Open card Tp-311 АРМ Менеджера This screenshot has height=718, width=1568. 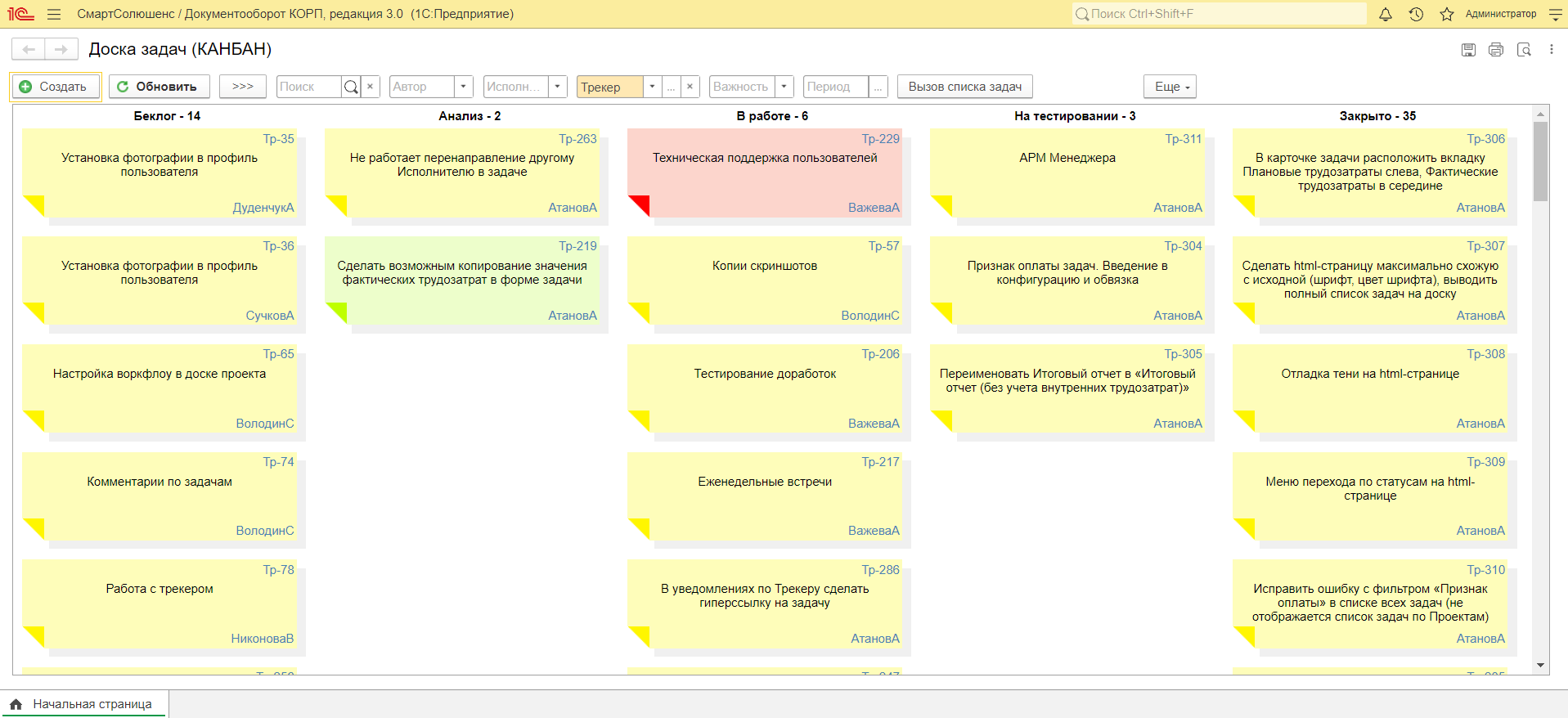[x=1067, y=173]
